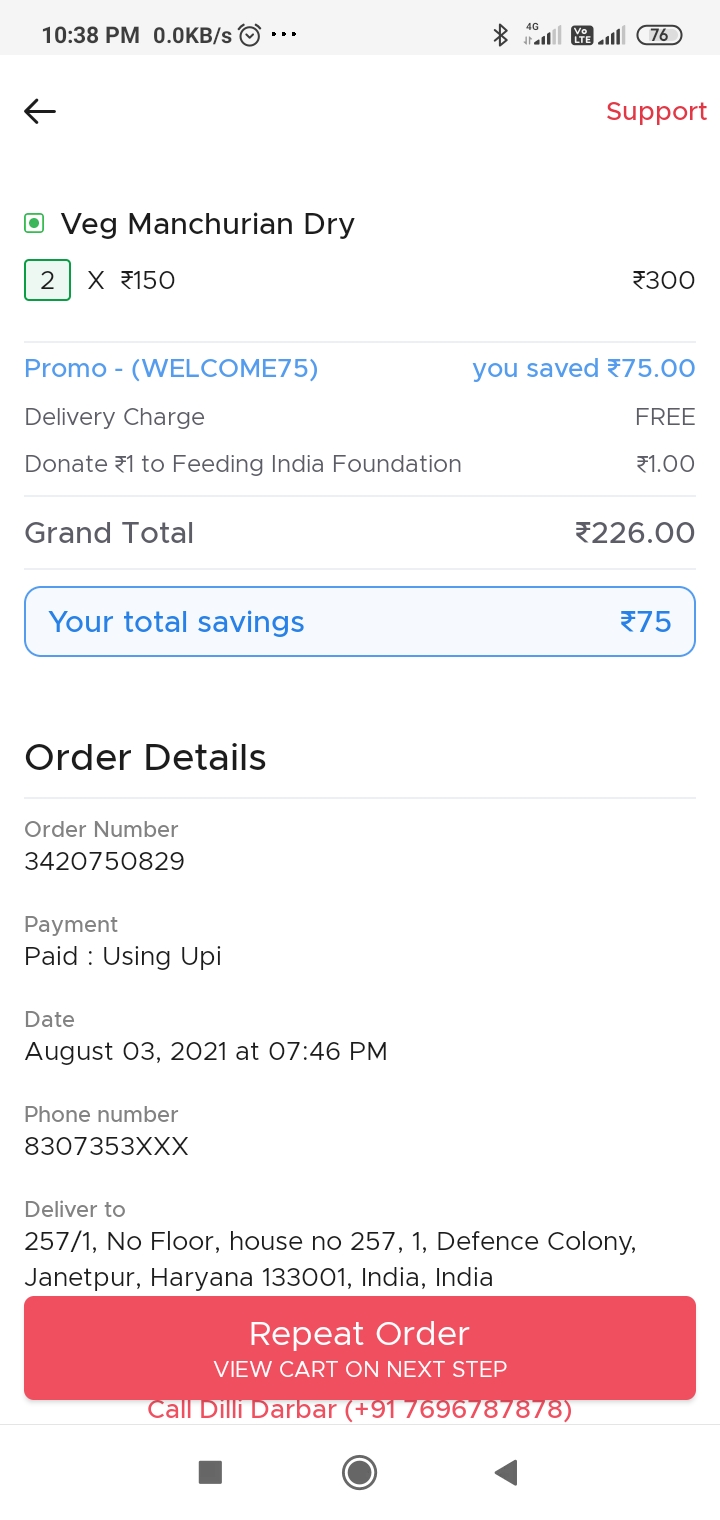Tap the green veg indicator icon

coord(34,223)
